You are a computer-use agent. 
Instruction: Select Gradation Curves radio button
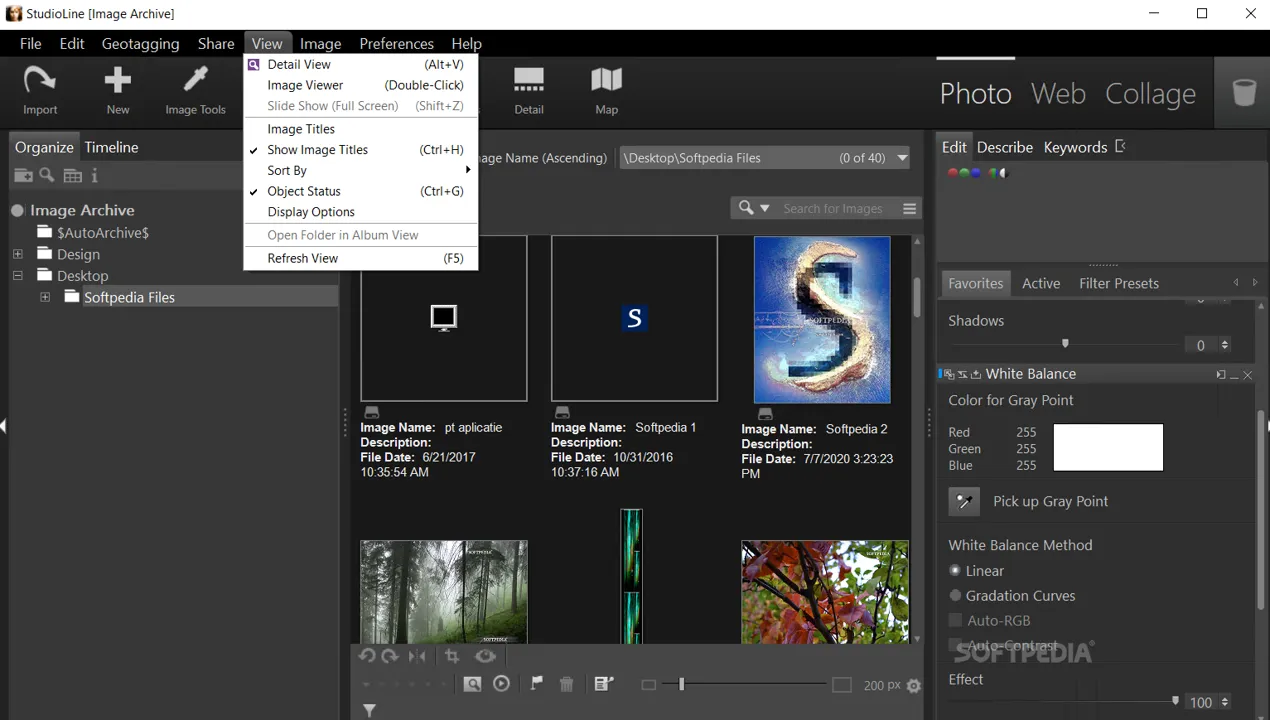coord(955,595)
